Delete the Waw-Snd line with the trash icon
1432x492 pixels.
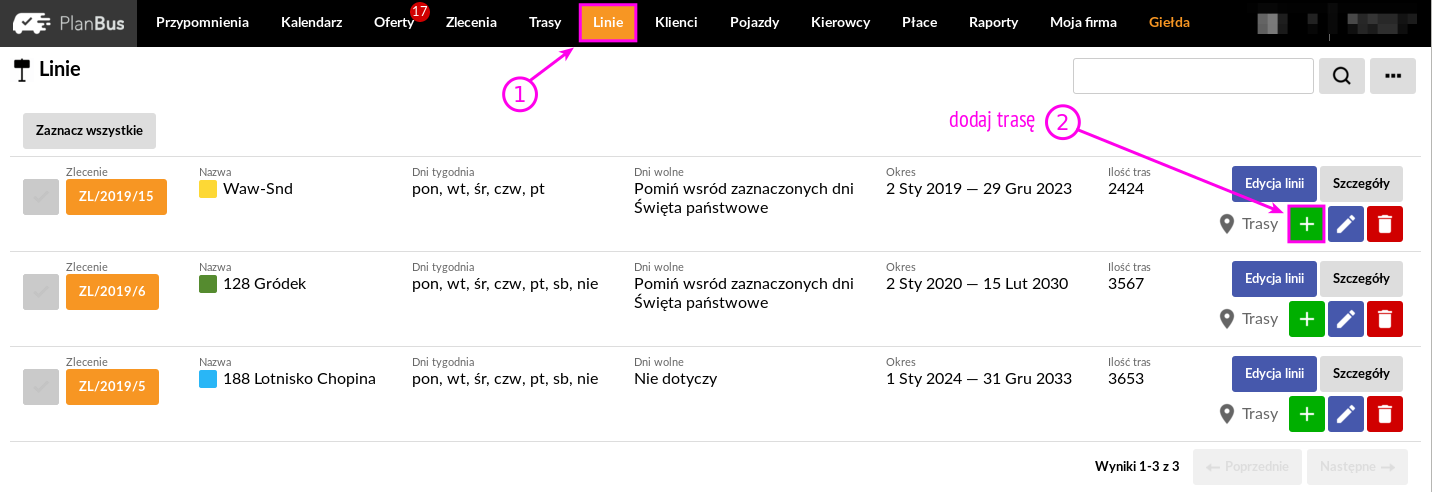point(1384,224)
